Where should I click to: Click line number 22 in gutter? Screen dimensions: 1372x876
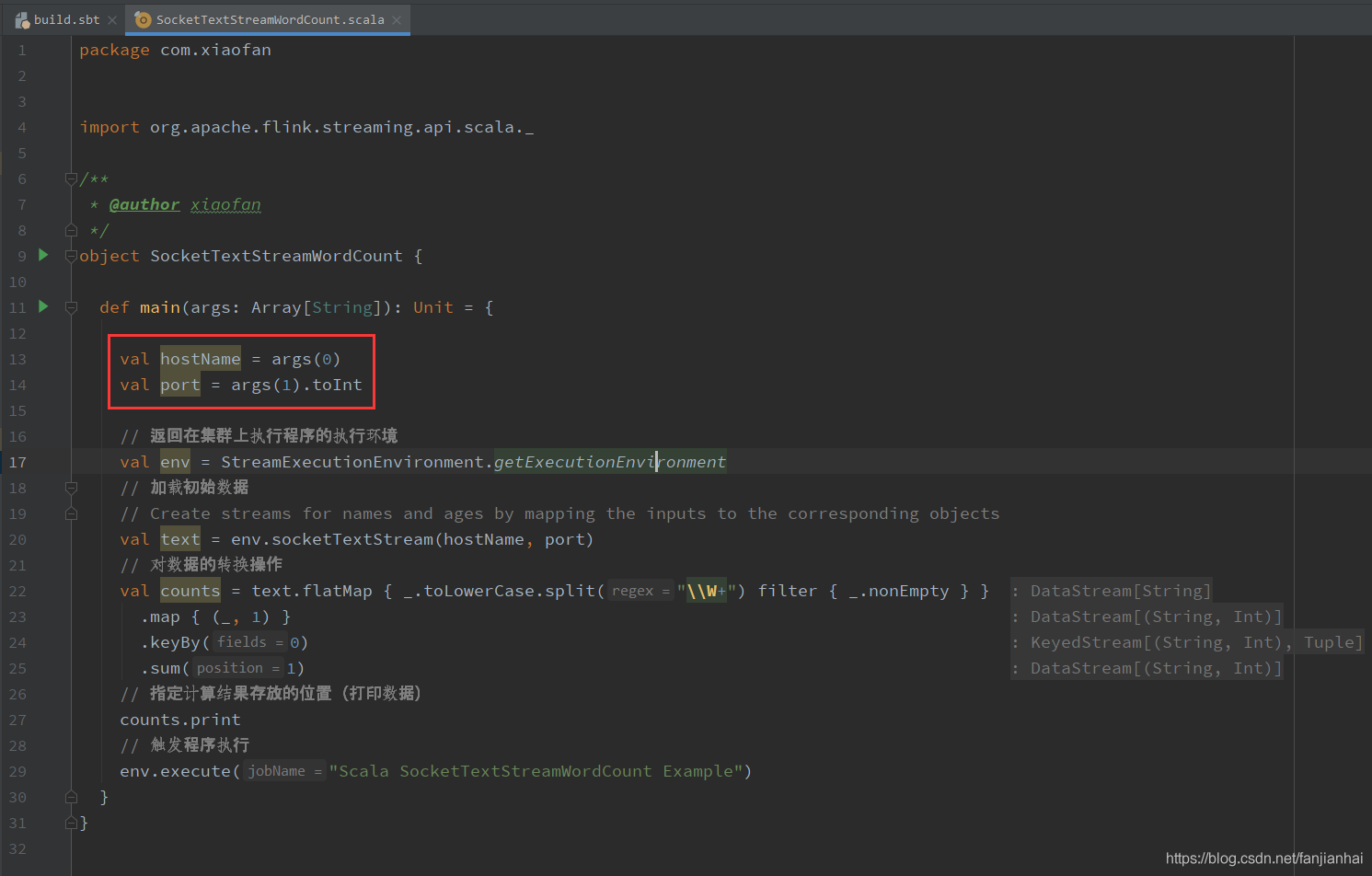17,591
